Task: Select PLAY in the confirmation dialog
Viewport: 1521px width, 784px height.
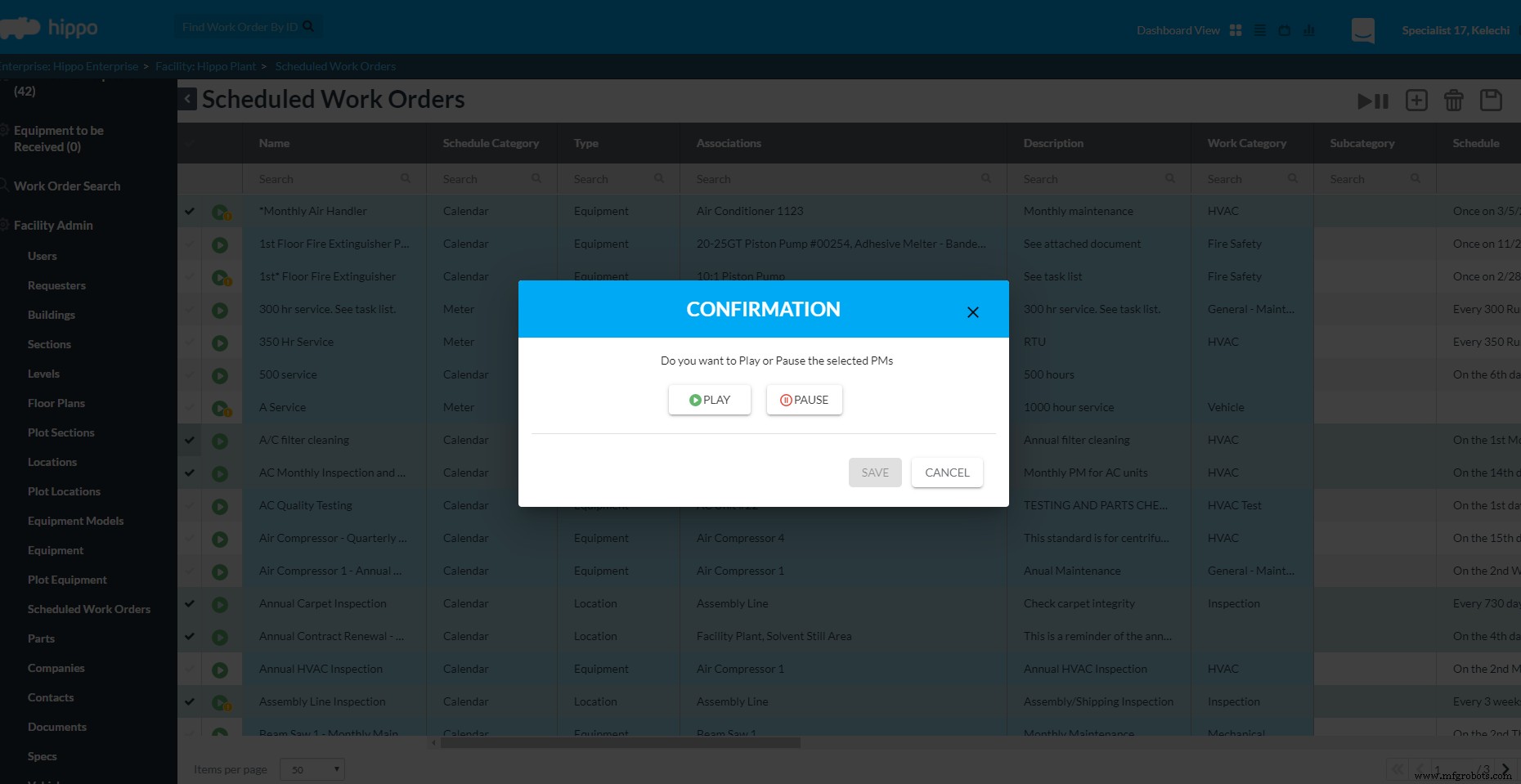Action: (x=709, y=400)
